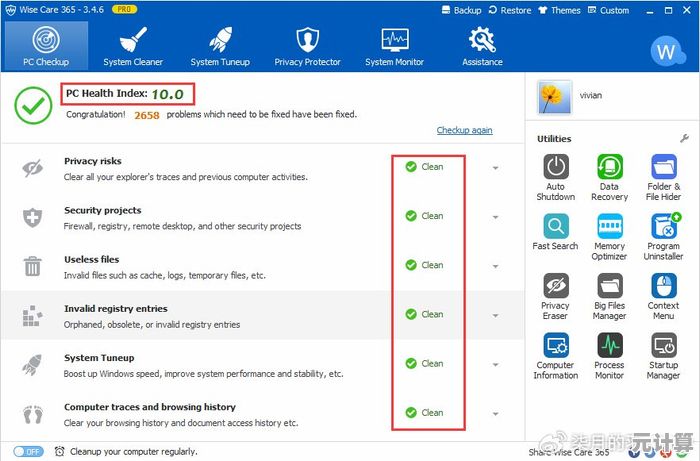Click Backup in the title bar
Screen dimensions: 700x461
point(461,10)
